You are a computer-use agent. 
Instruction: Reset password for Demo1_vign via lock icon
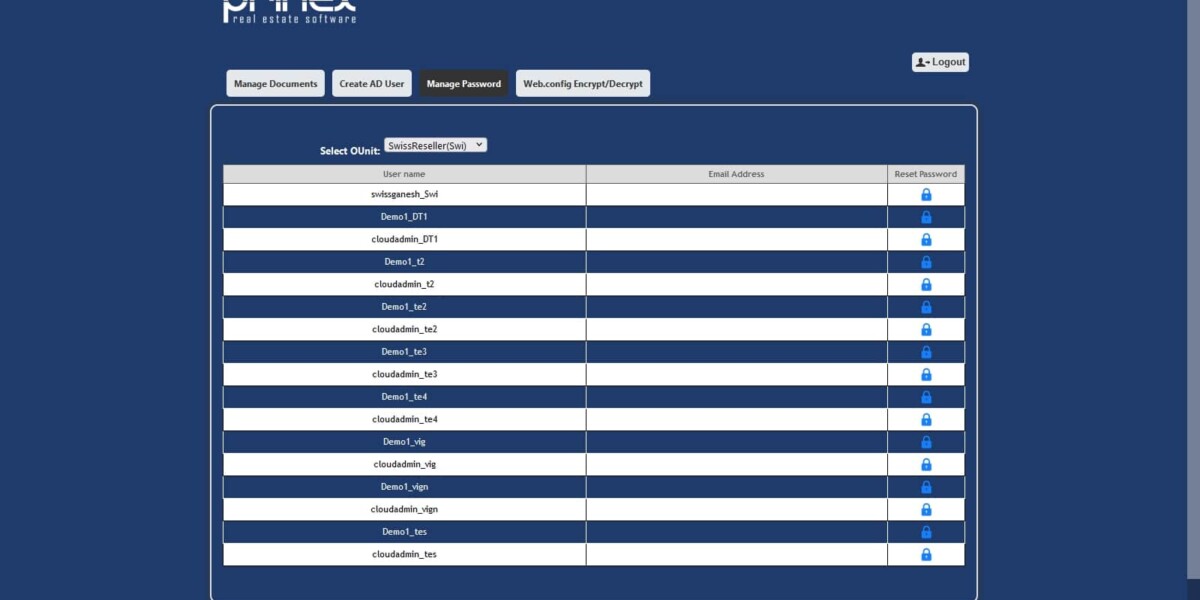pyautogui.click(x=926, y=487)
